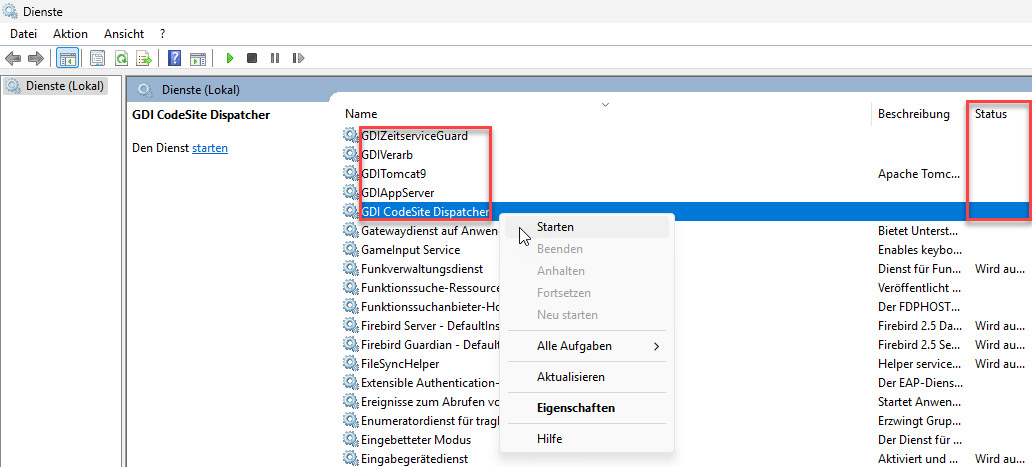Click the gear icon of Firebird Server row
Image resolution: width=1032 pixels, height=467 pixels.
coord(351,326)
